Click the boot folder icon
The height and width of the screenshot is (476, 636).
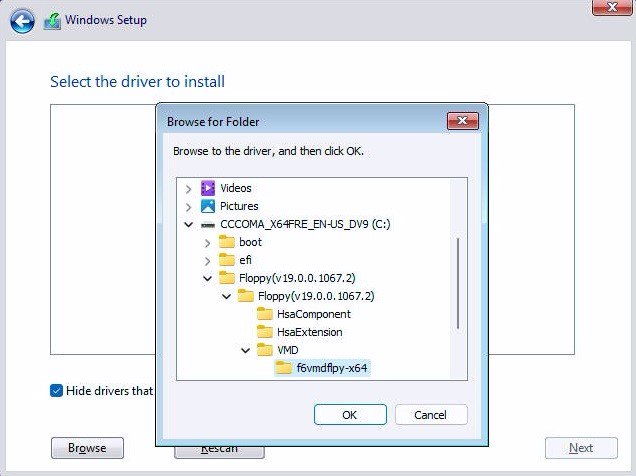point(227,242)
